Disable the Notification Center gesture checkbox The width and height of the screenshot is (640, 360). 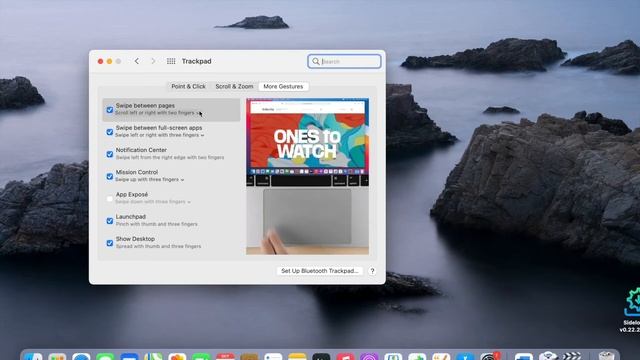click(x=110, y=154)
